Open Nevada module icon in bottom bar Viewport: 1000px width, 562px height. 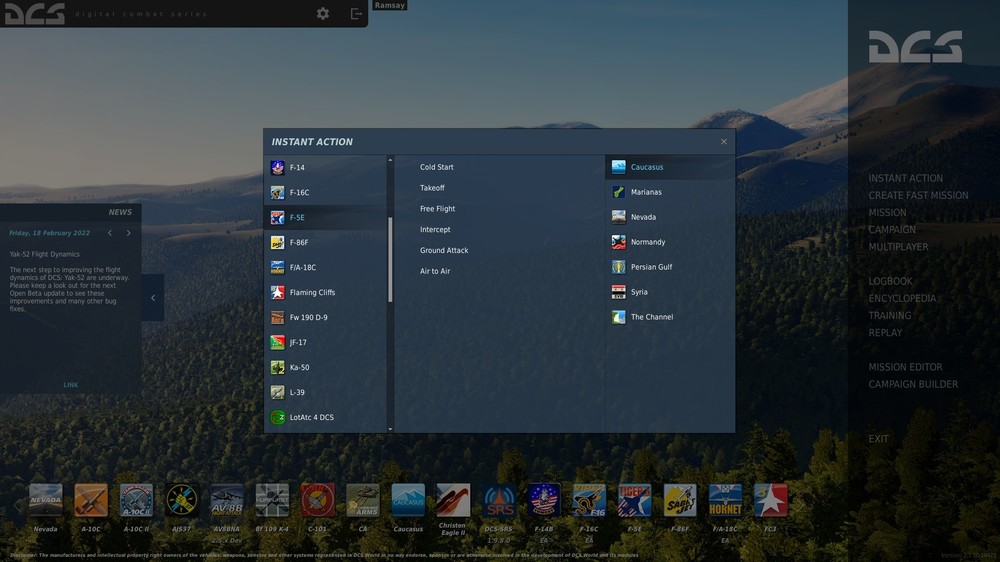pyautogui.click(x=45, y=500)
